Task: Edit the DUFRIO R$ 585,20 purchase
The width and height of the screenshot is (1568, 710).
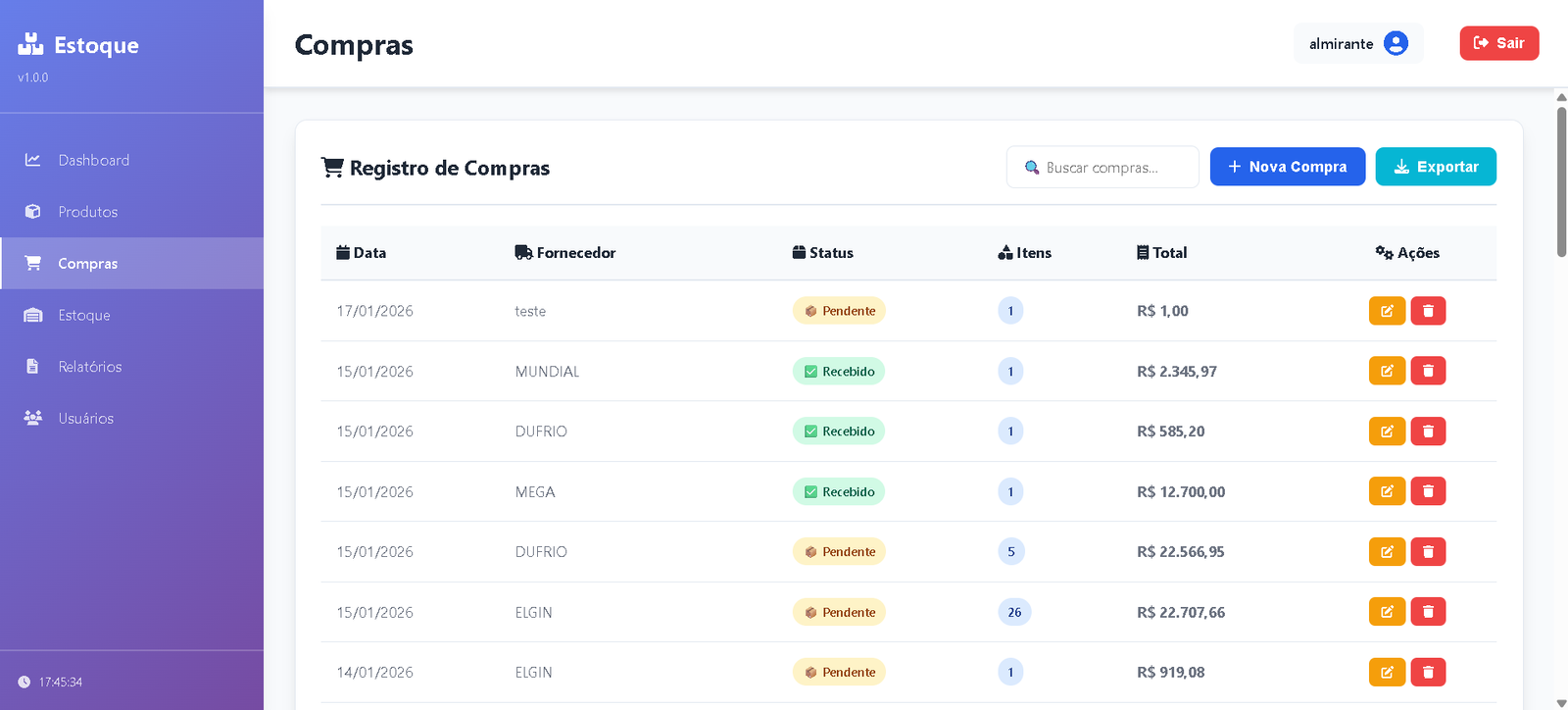Action: point(1387,431)
